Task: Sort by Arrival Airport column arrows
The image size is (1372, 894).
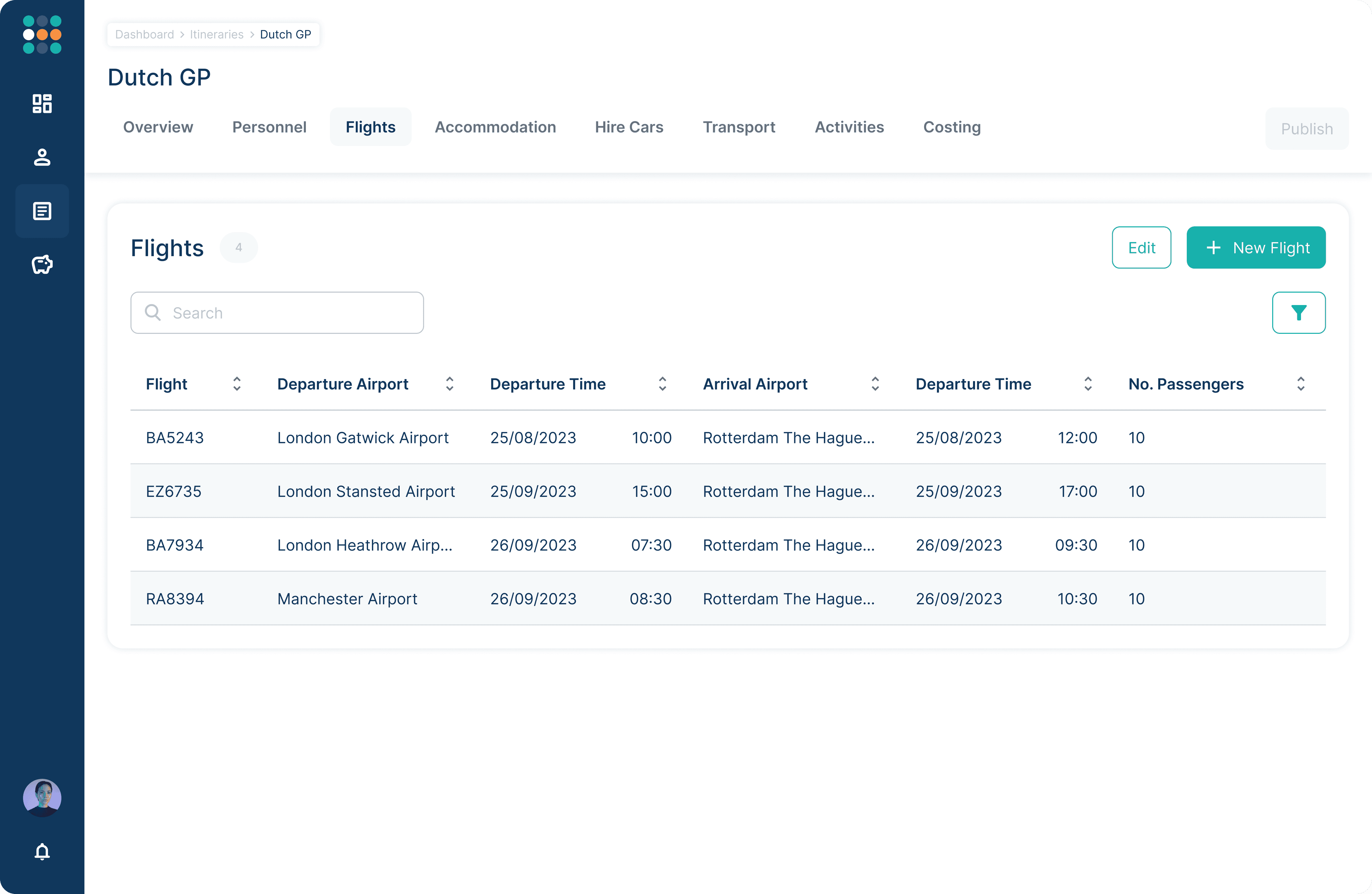Action: click(x=875, y=384)
